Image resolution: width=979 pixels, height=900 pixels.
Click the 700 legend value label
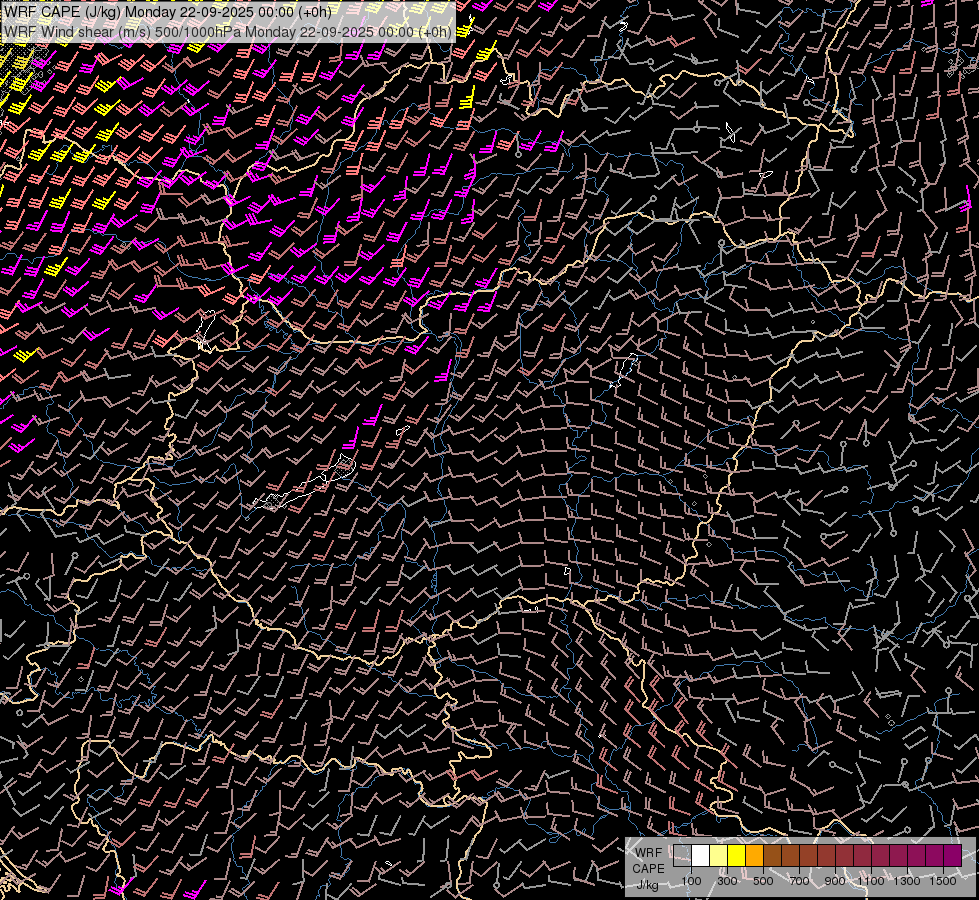pyautogui.click(x=799, y=881)
